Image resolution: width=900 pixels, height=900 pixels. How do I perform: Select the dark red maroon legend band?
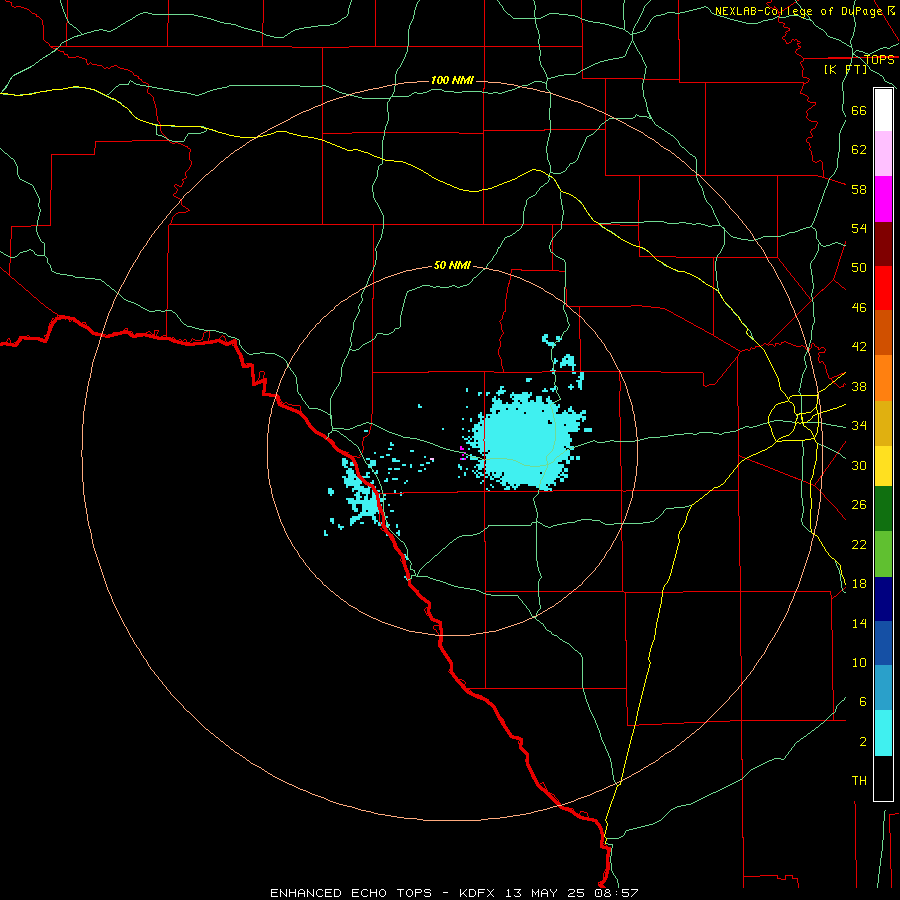pos(883,244)
